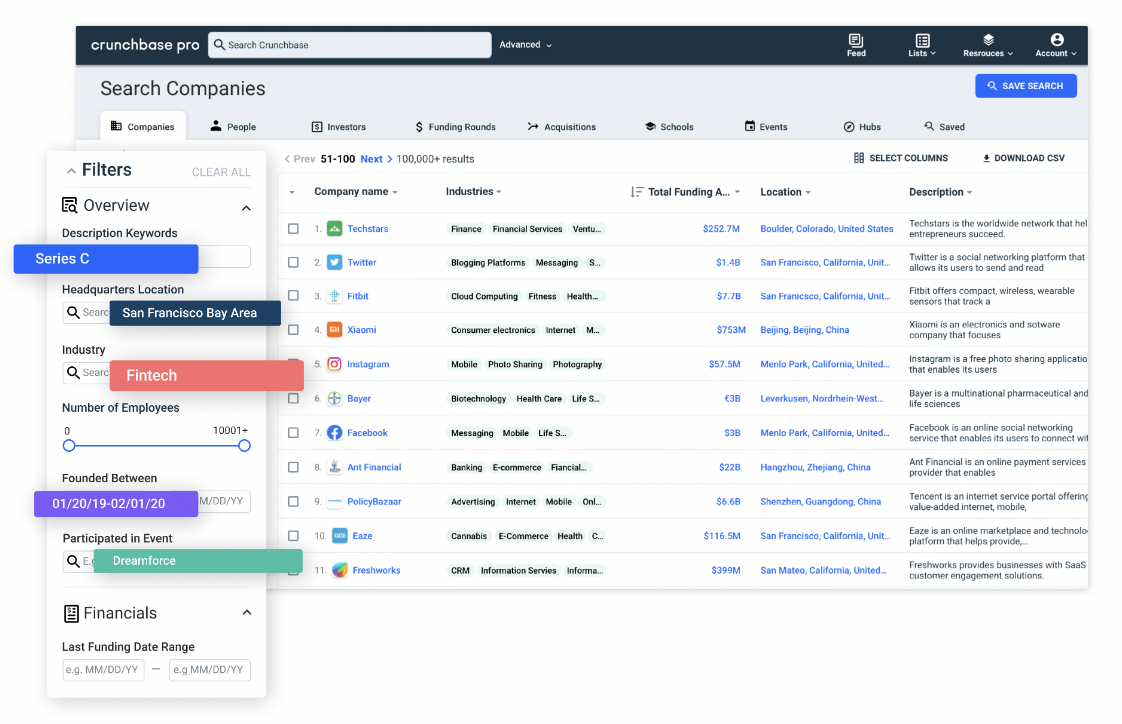The width and height of the screenshot is (1122, 724).
Task: Click the crunchbase pro logo
Action: (145, 45)
